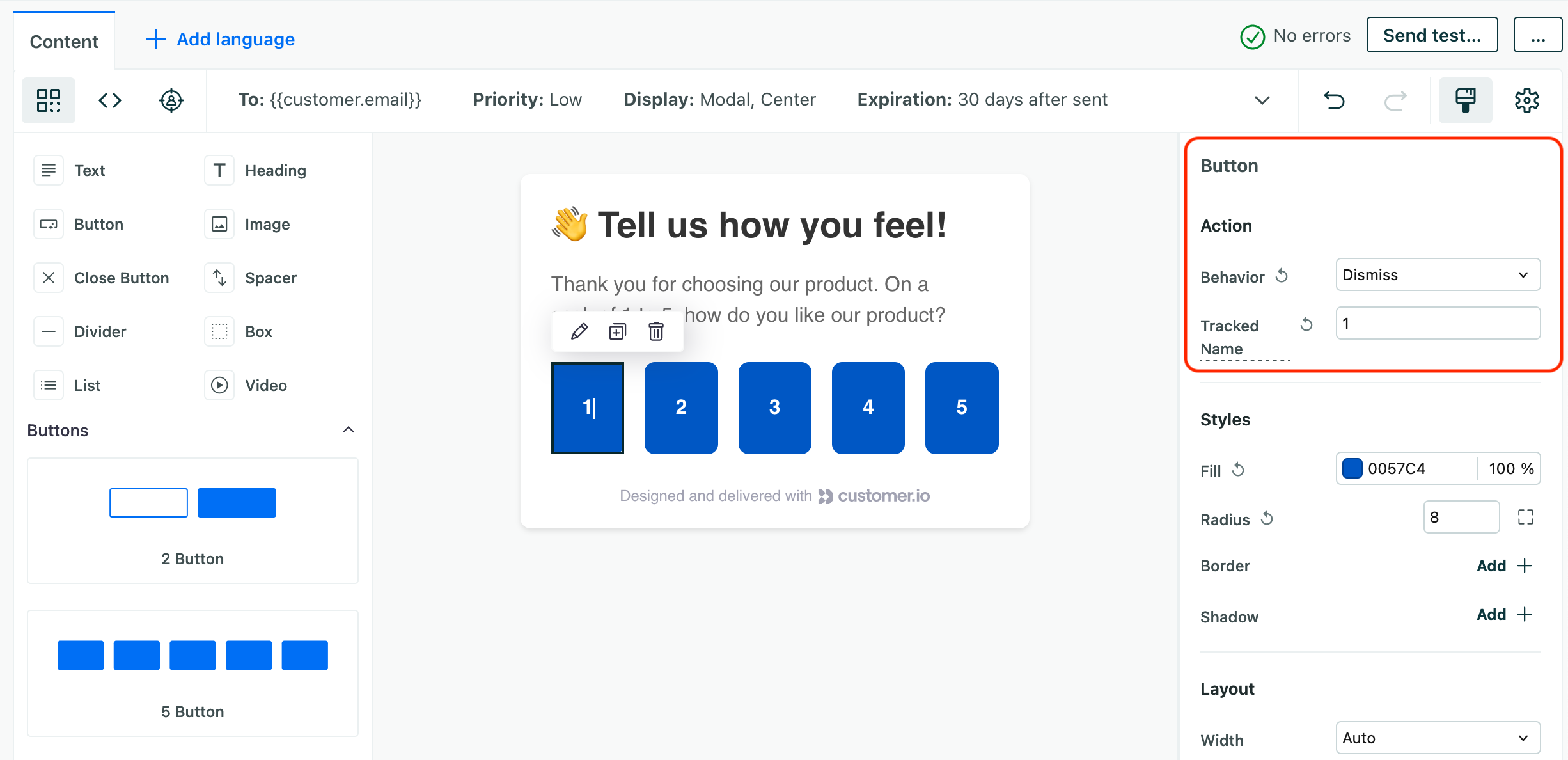Click the visual editor grid view icon

[49, 99]
